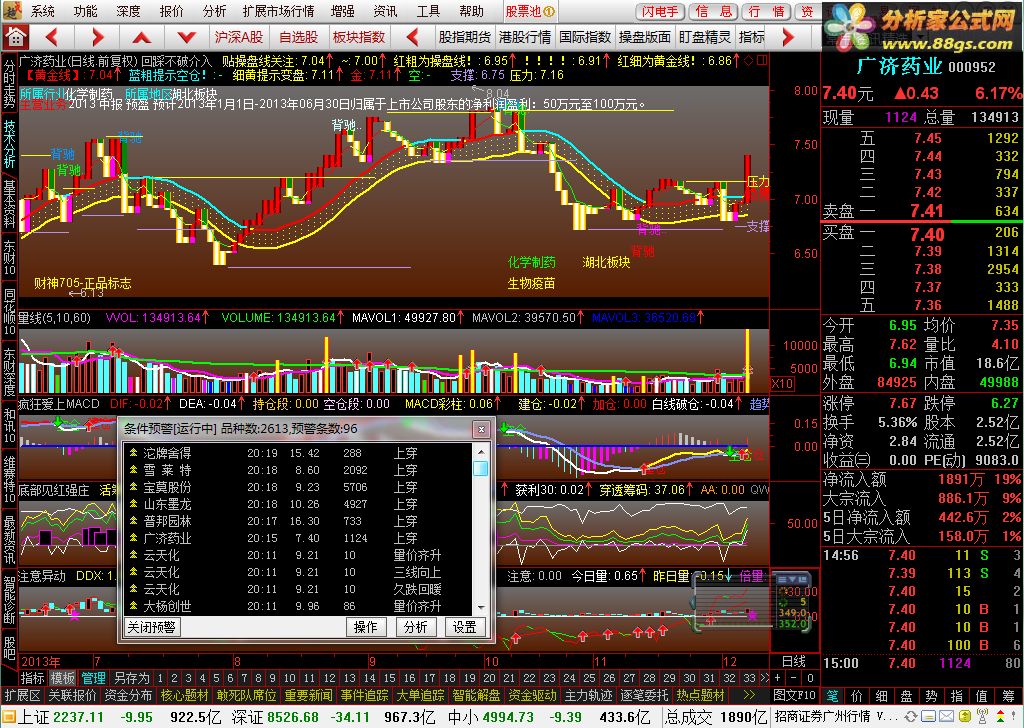Open 图文F10 tab
The width and height of the screenshot is (1024, 728).
coord(795,695)
